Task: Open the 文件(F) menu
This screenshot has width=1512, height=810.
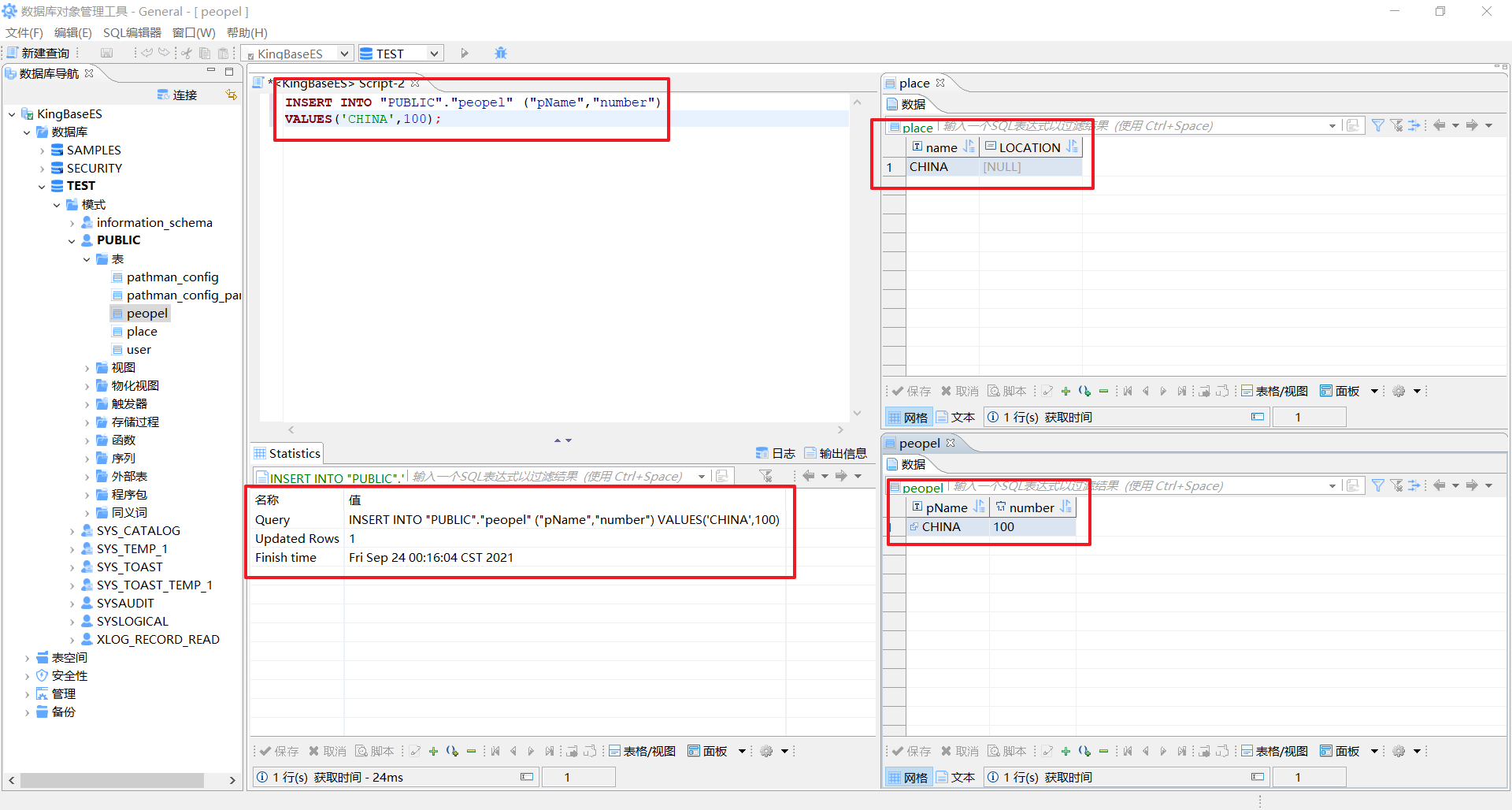Action: point(24,32)
